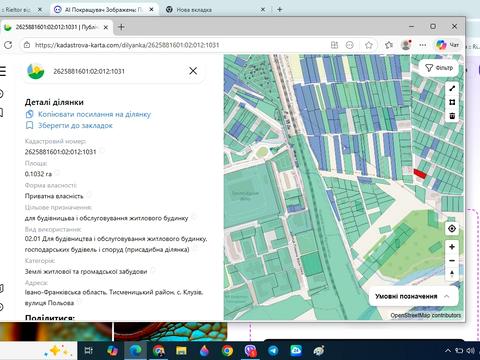Open the Edge profile avatar
Viewport: 480px width, 360px height.
[x=406, y=45]
